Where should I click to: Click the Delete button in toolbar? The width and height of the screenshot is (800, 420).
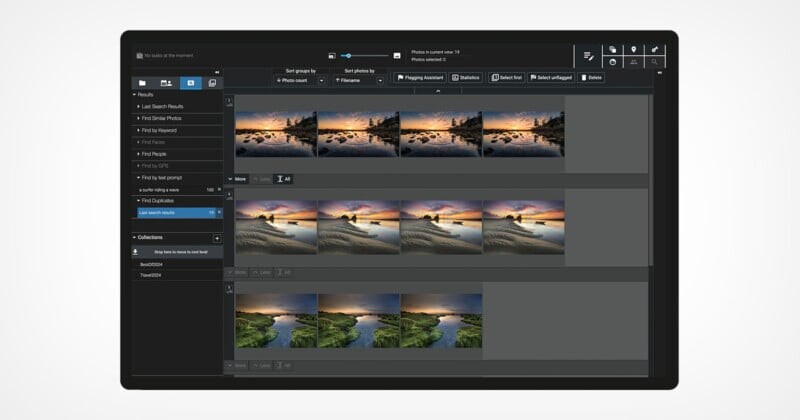[592, 77]
